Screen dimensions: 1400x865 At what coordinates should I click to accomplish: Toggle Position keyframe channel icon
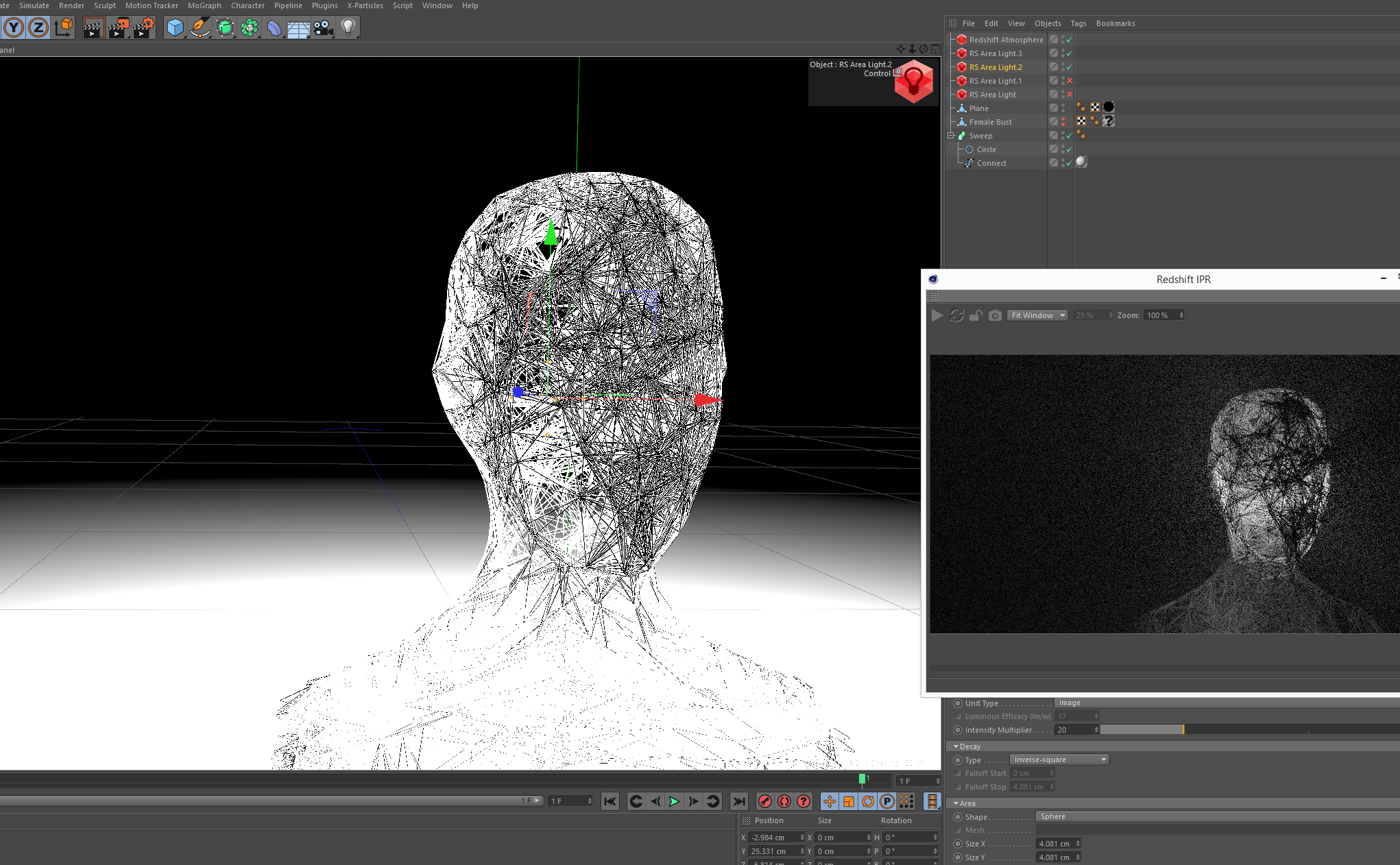[830, 801]
